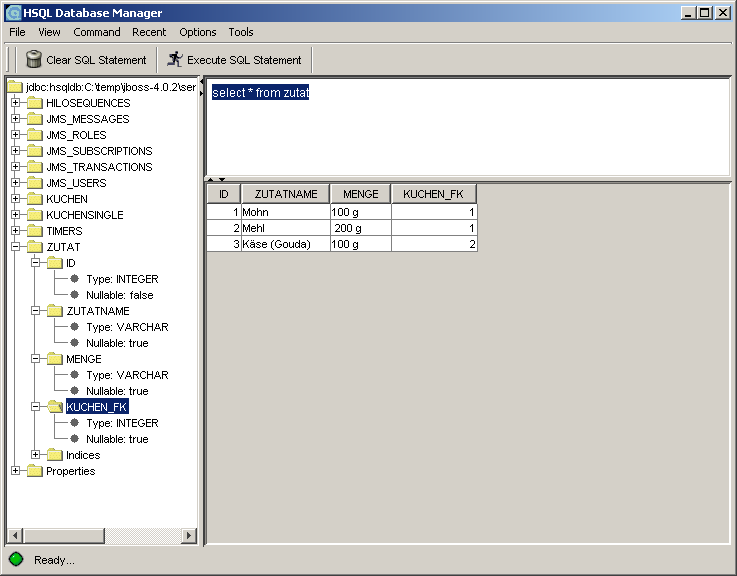Collapse the ZUTAT tree node
The image size is (737, 576).
point(16,246)
